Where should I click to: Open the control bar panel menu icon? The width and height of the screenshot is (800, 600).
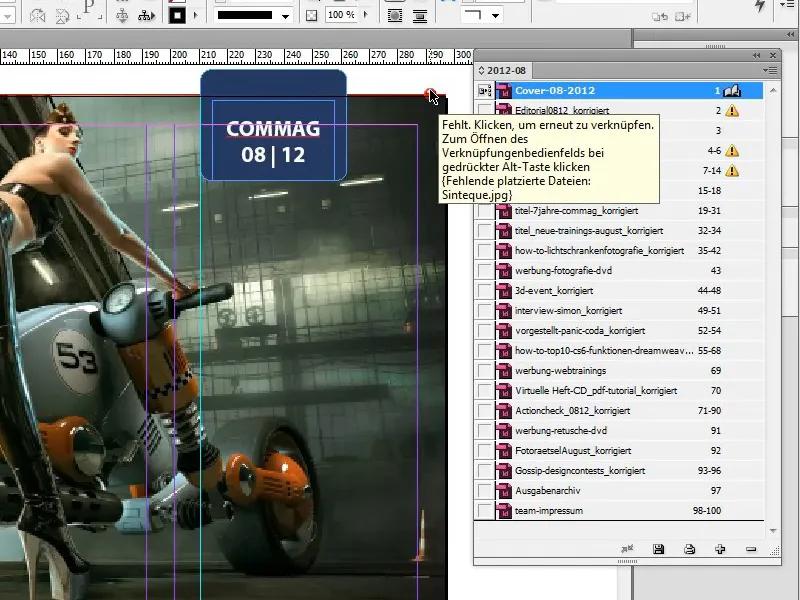coord(787,5)
